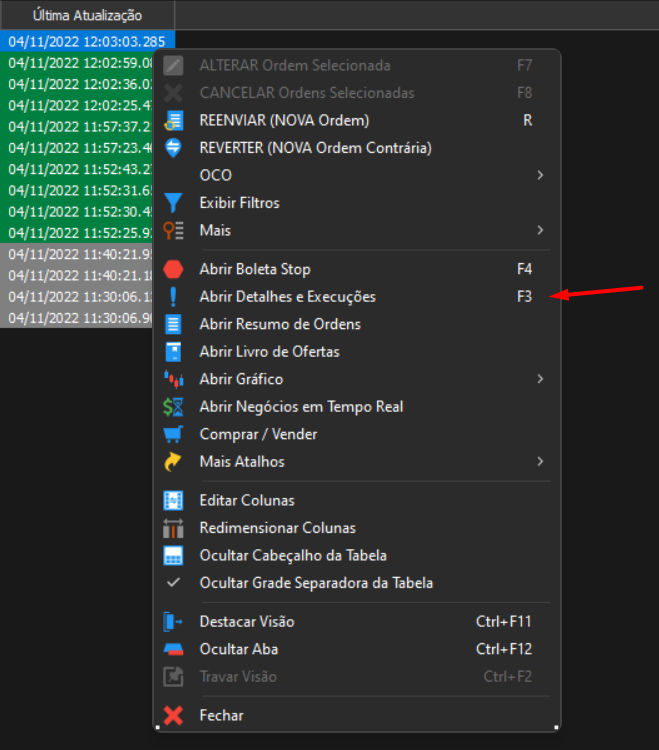Expand the Mais Atalhos submenu arrow

coord(540,461)
